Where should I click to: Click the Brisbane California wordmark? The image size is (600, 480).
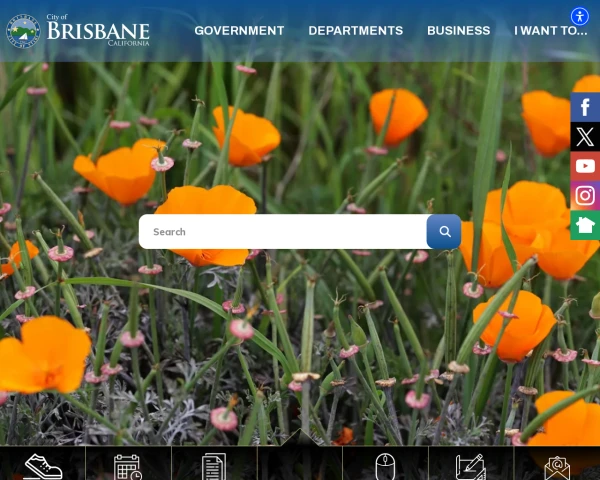tap(98, 31)
